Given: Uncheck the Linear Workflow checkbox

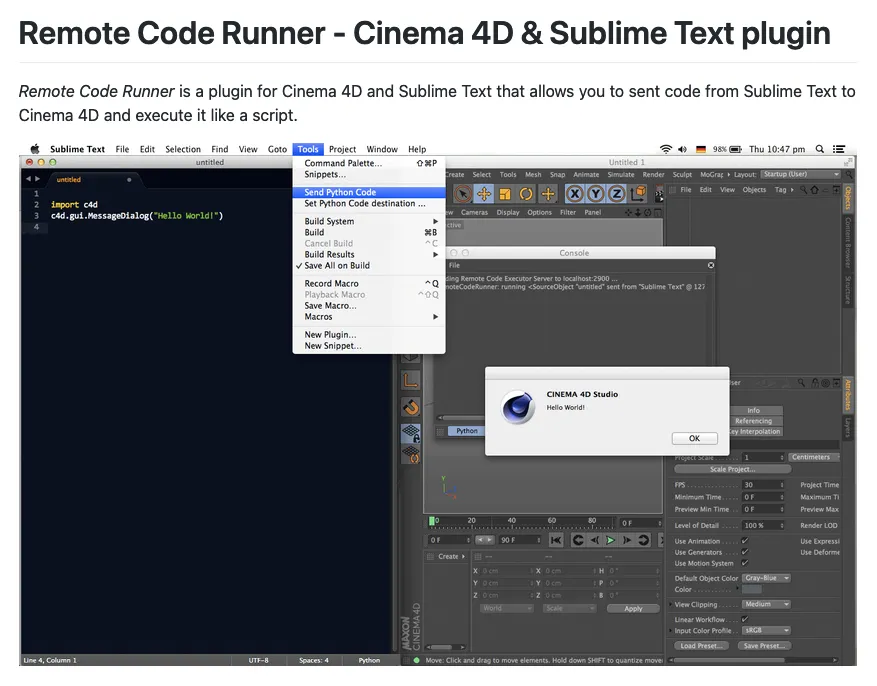Looking at the screenshot, I should pyautogui.click(x=745, y=619).
